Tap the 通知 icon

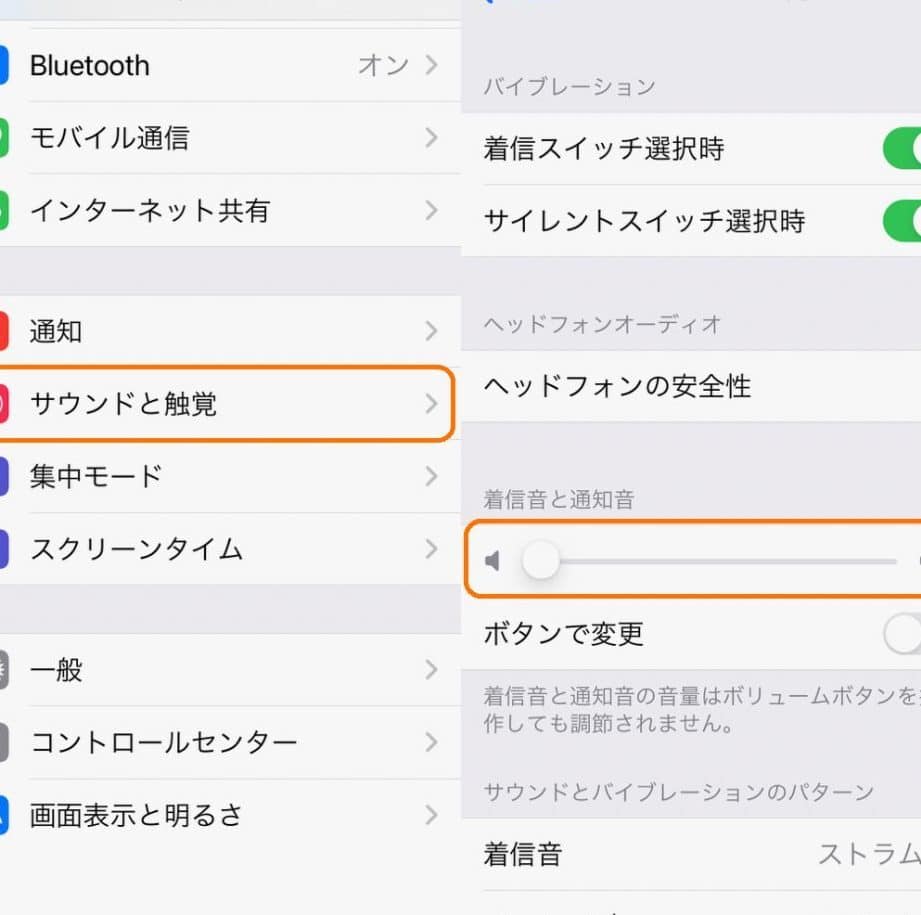coord(4,331)
